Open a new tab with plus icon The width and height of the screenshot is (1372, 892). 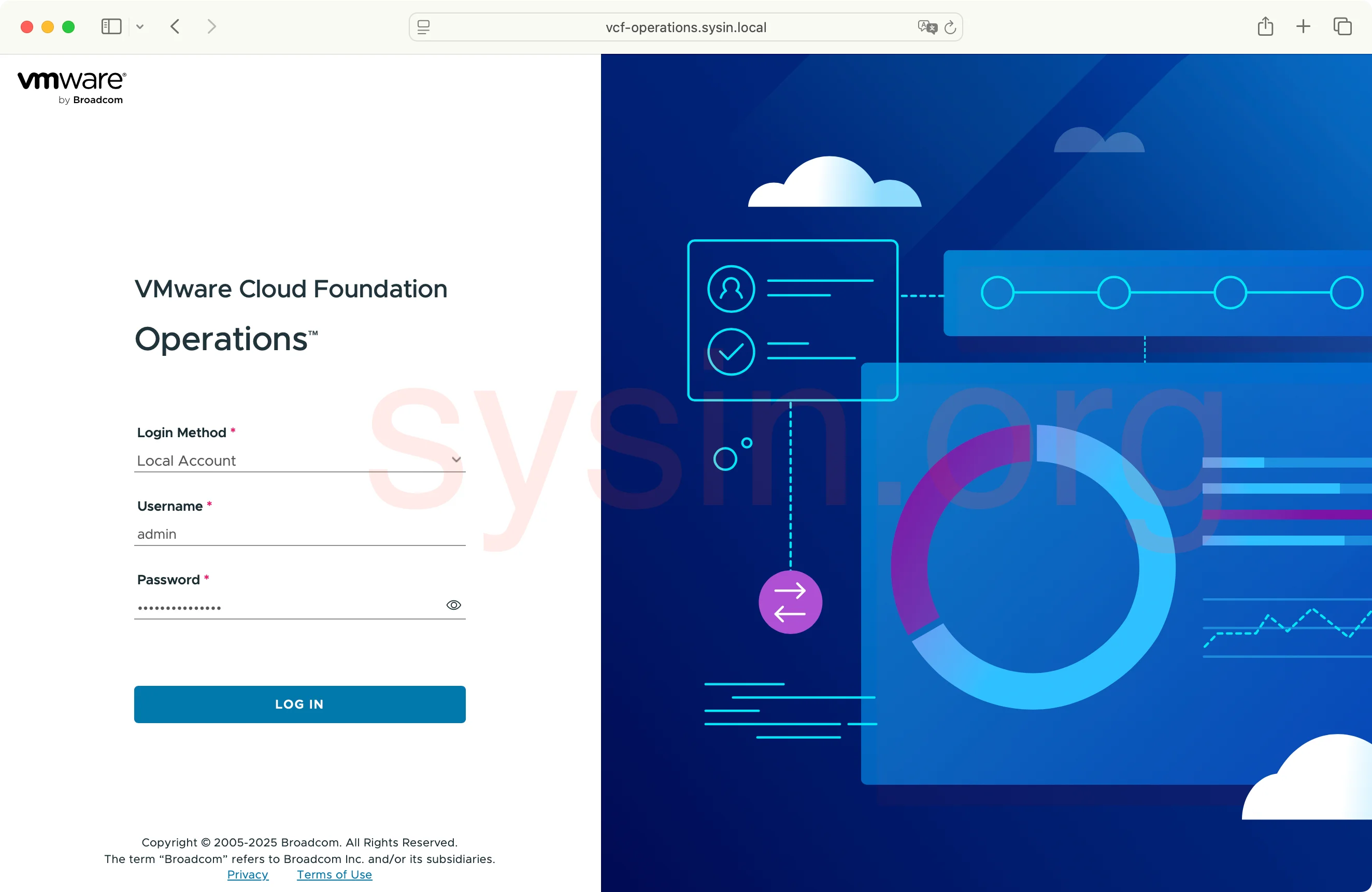(1303, 26)
